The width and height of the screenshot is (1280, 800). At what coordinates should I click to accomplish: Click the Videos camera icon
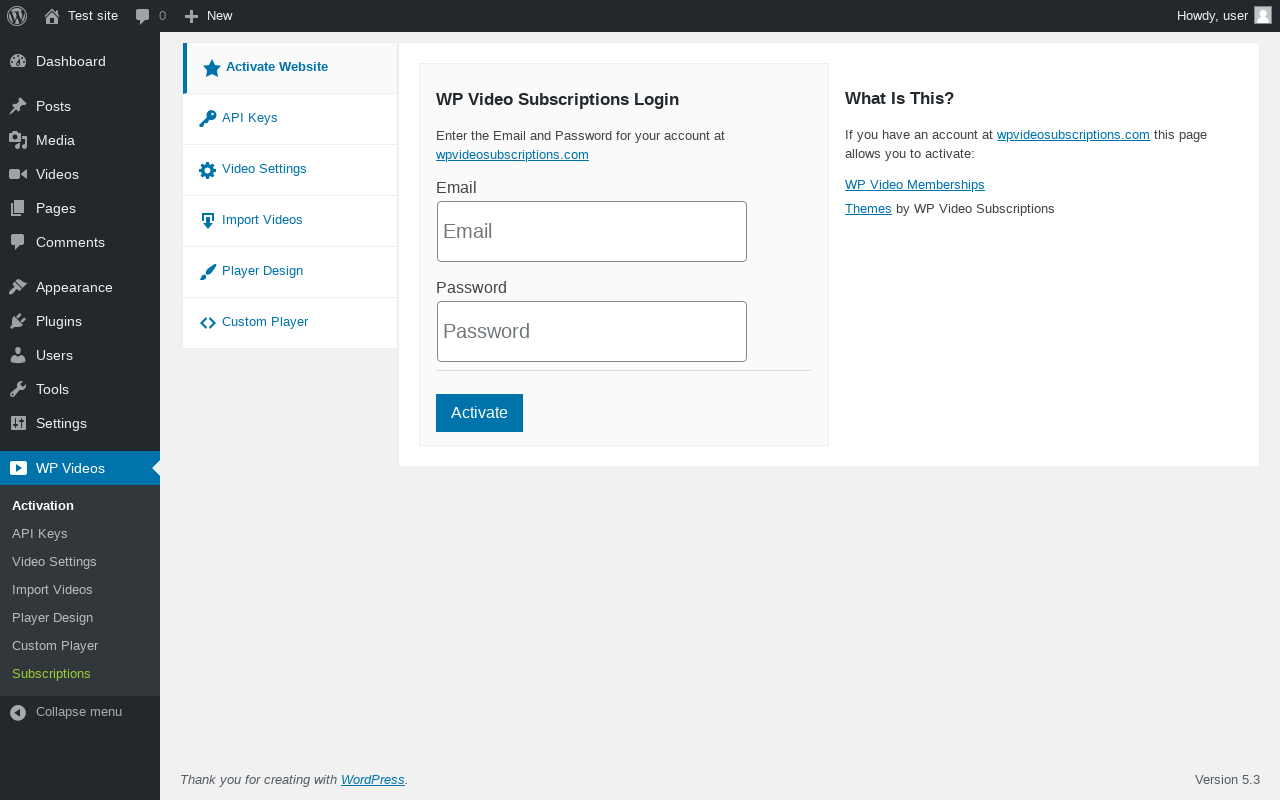coord(18,174)
